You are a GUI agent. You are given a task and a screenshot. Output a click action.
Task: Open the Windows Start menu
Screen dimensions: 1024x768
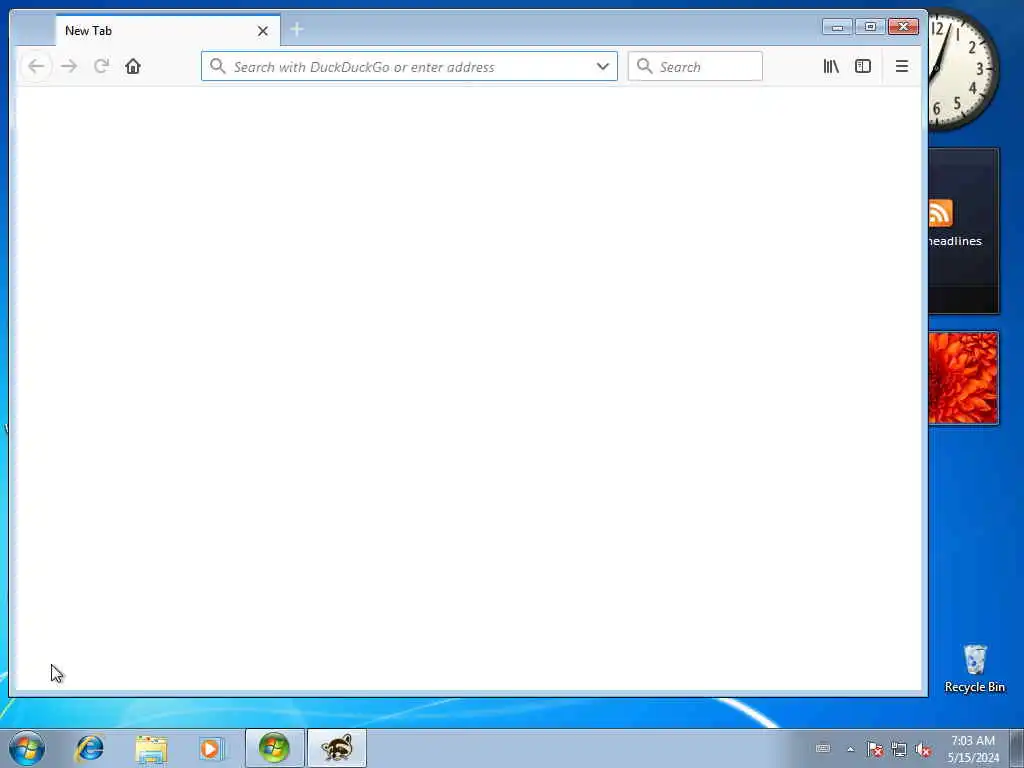pyautogui.click(x=27, y=748)
